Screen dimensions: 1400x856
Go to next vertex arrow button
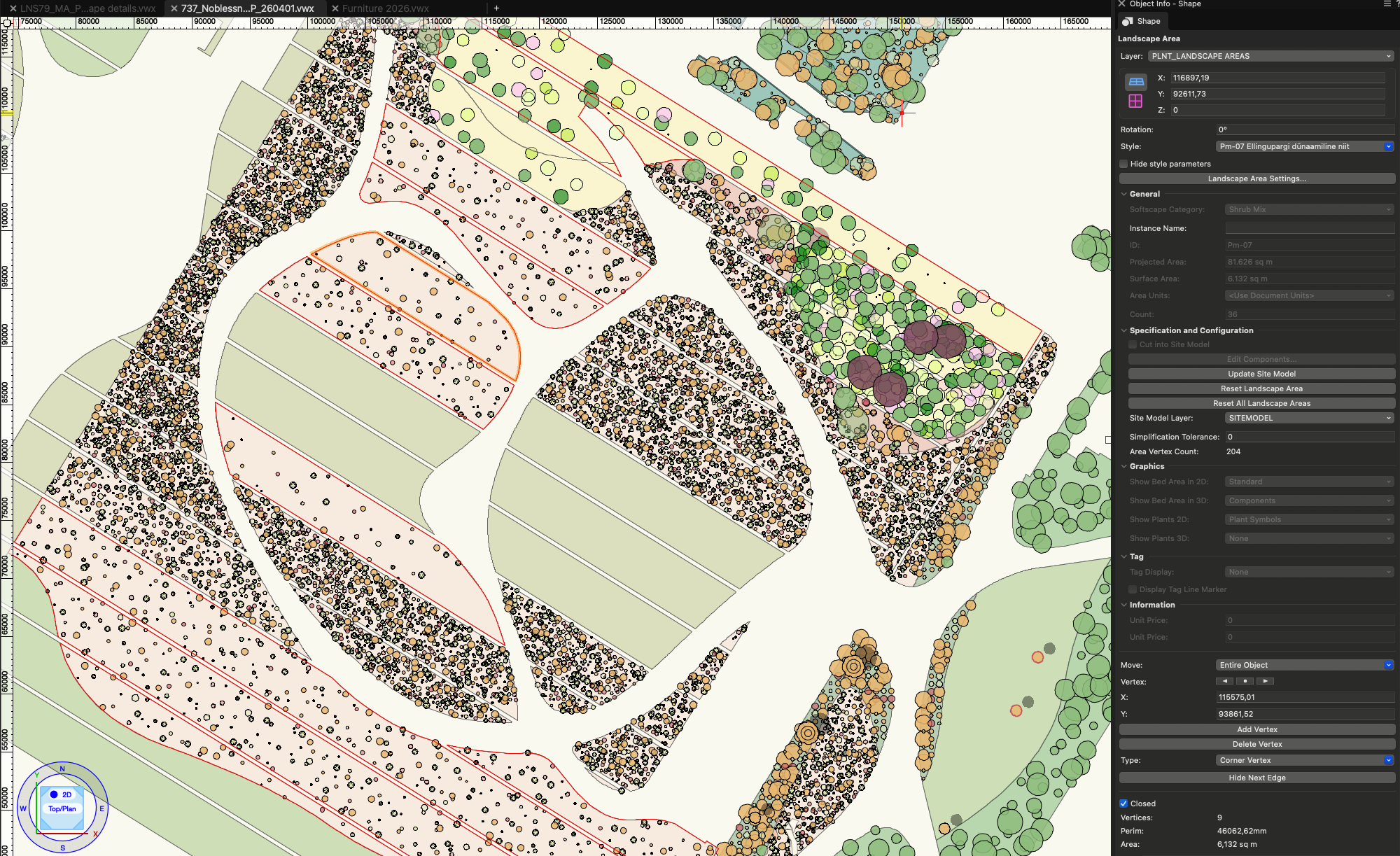coord(1265,681)
